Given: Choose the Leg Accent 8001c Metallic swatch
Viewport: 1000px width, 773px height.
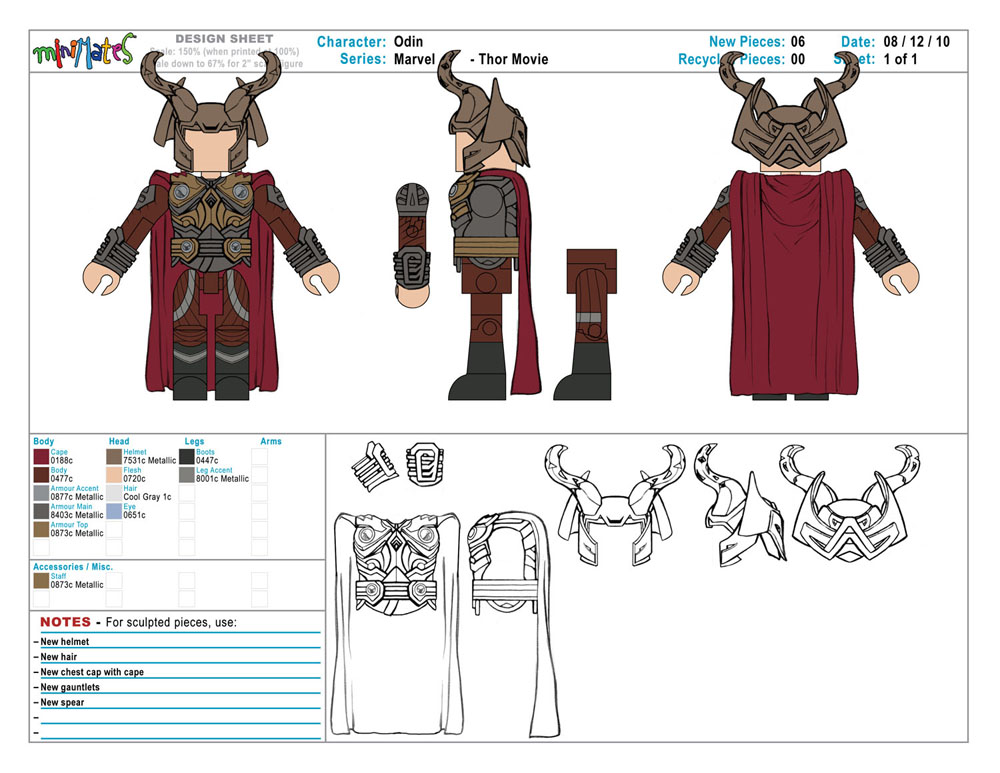Looking at the screenshot, I should tap(187, 475).
